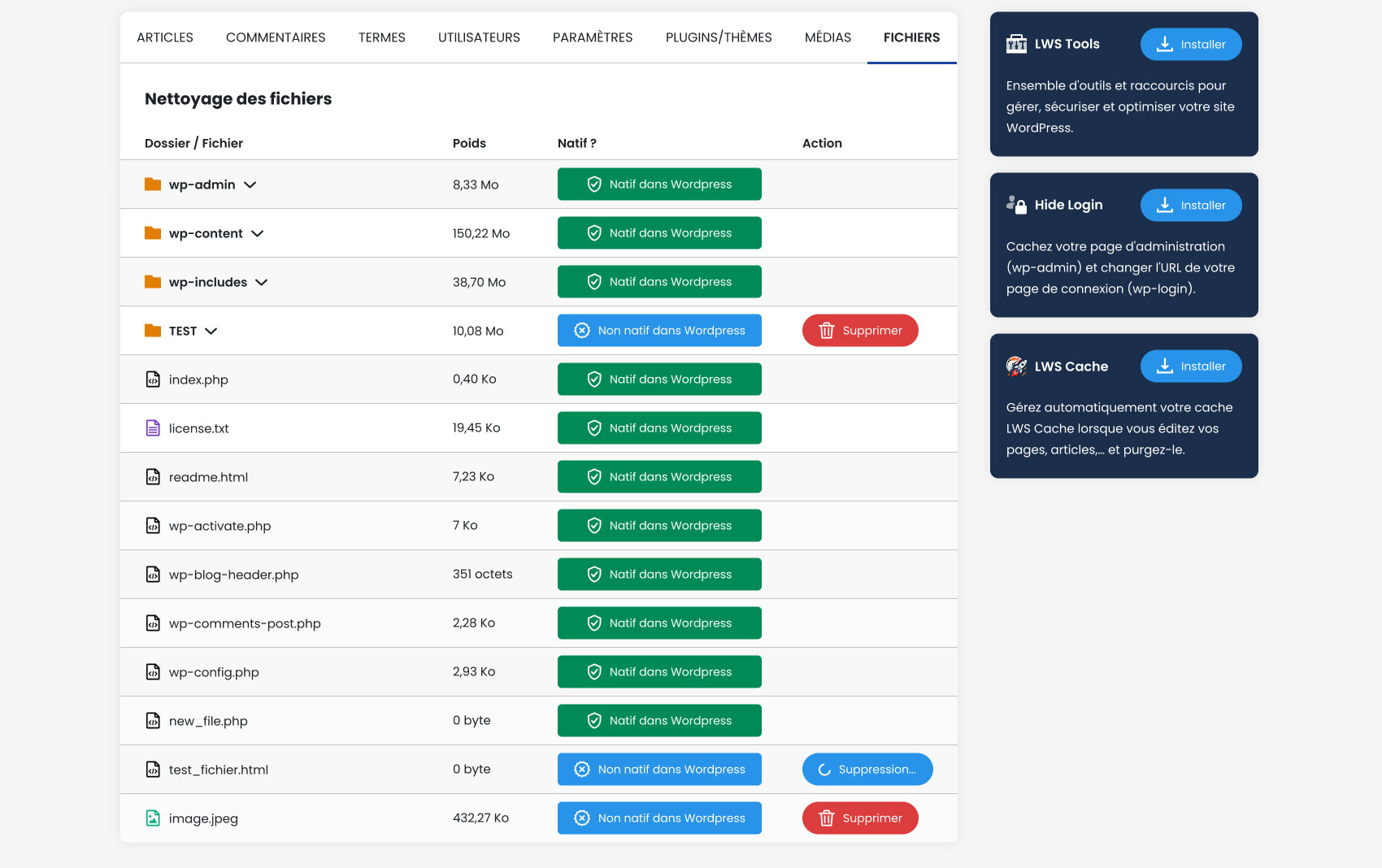This screenshot has width=1382, height=868.
Task: Click the TEST folder icon
Action: pyautogui.click(x=153, y=331)
